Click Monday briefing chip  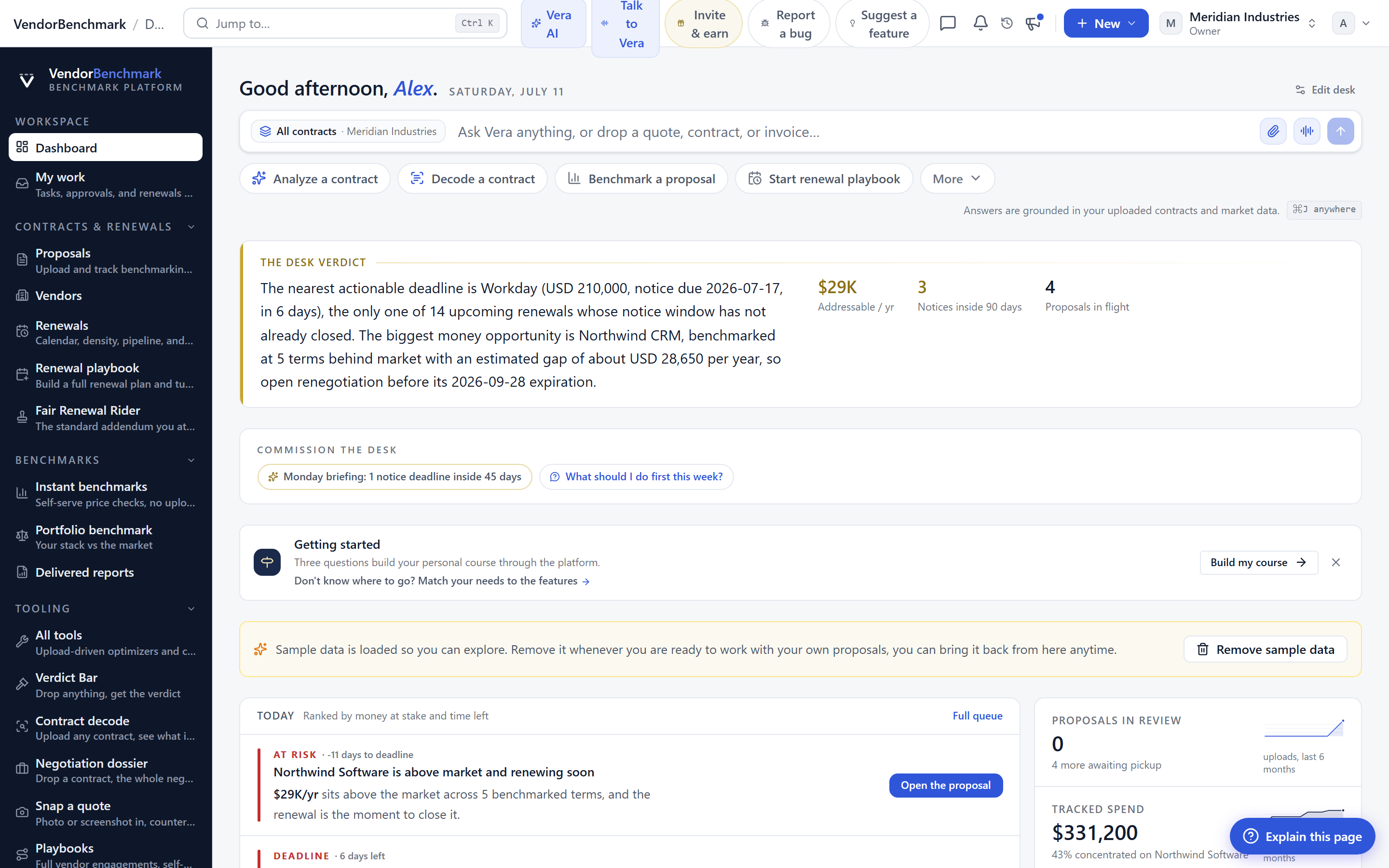(395, 476)
